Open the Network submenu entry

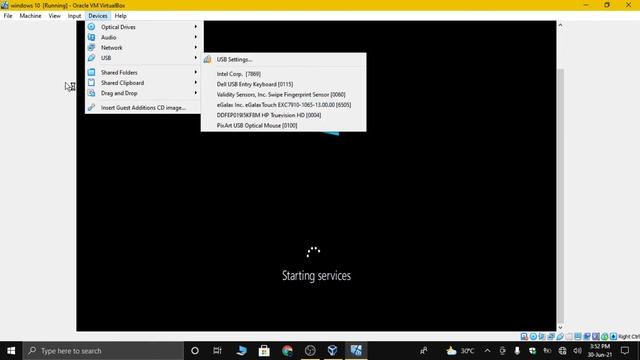pos(142,48)
